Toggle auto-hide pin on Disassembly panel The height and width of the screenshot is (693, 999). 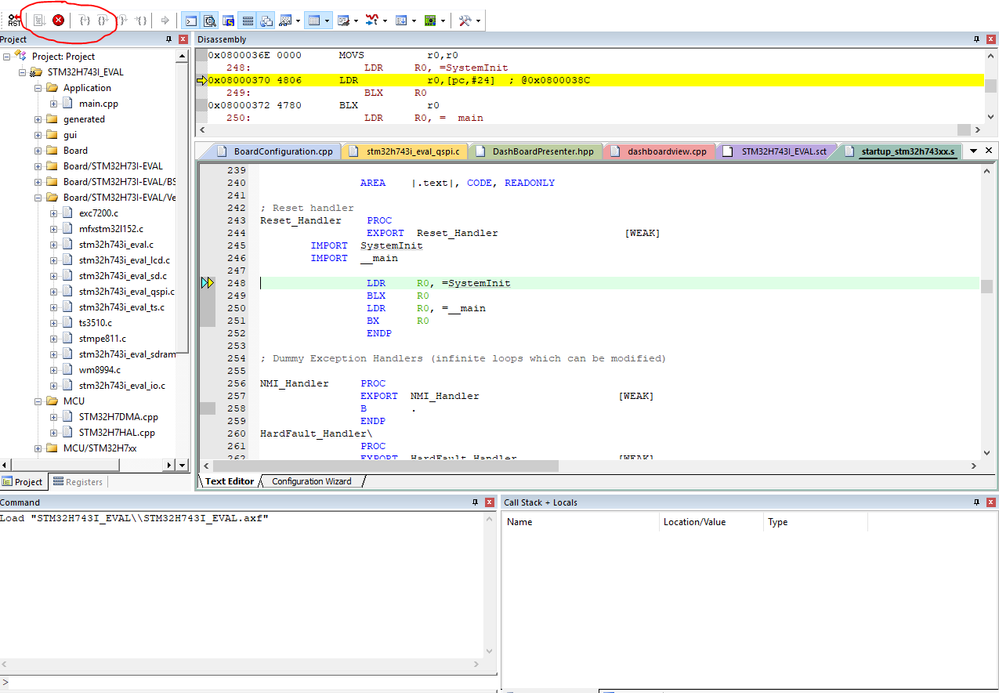click(976, 39)
